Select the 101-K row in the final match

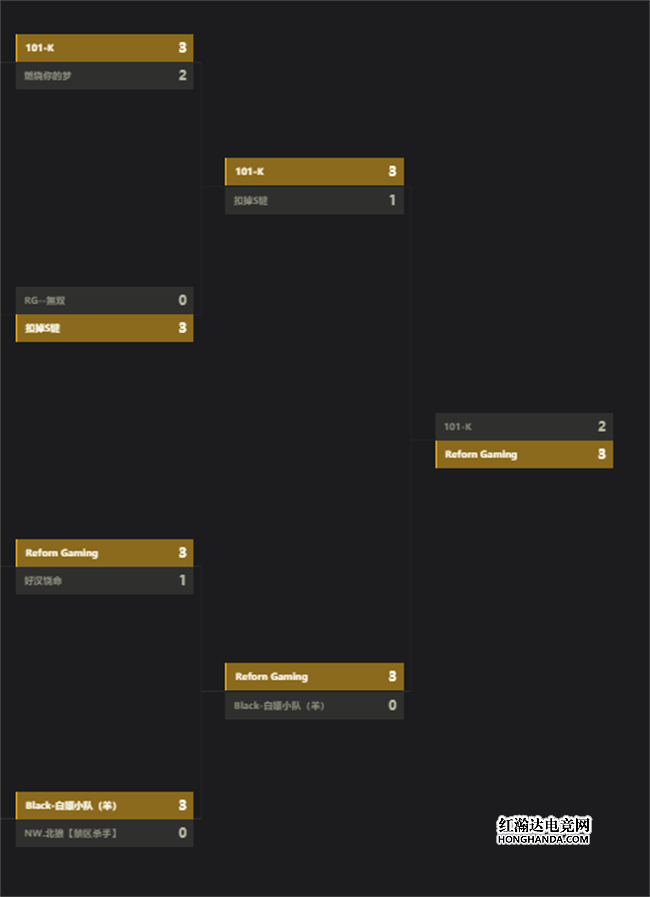pyautogui.click(x=524, y=427)
